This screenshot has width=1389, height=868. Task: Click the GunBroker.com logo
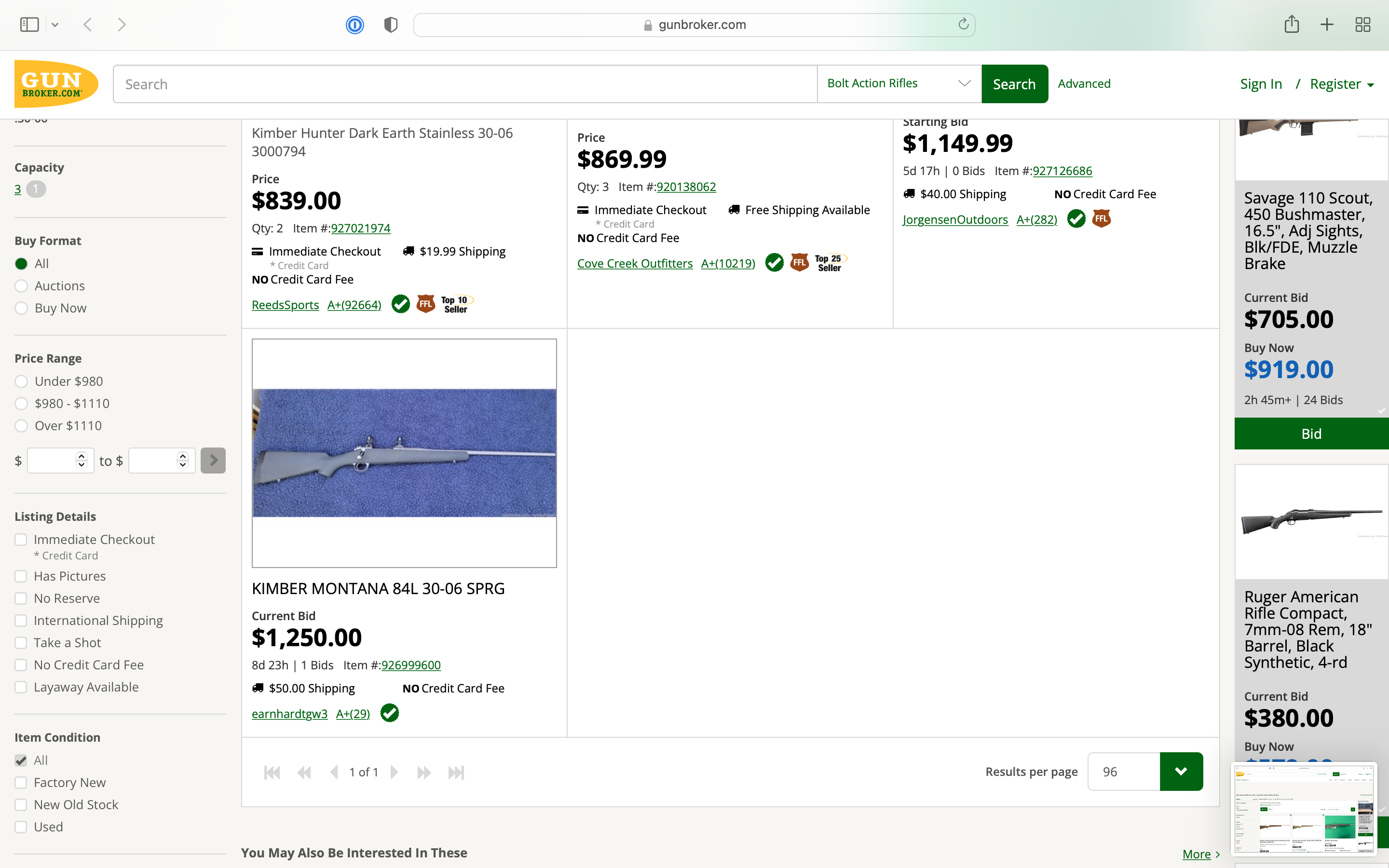56,84
